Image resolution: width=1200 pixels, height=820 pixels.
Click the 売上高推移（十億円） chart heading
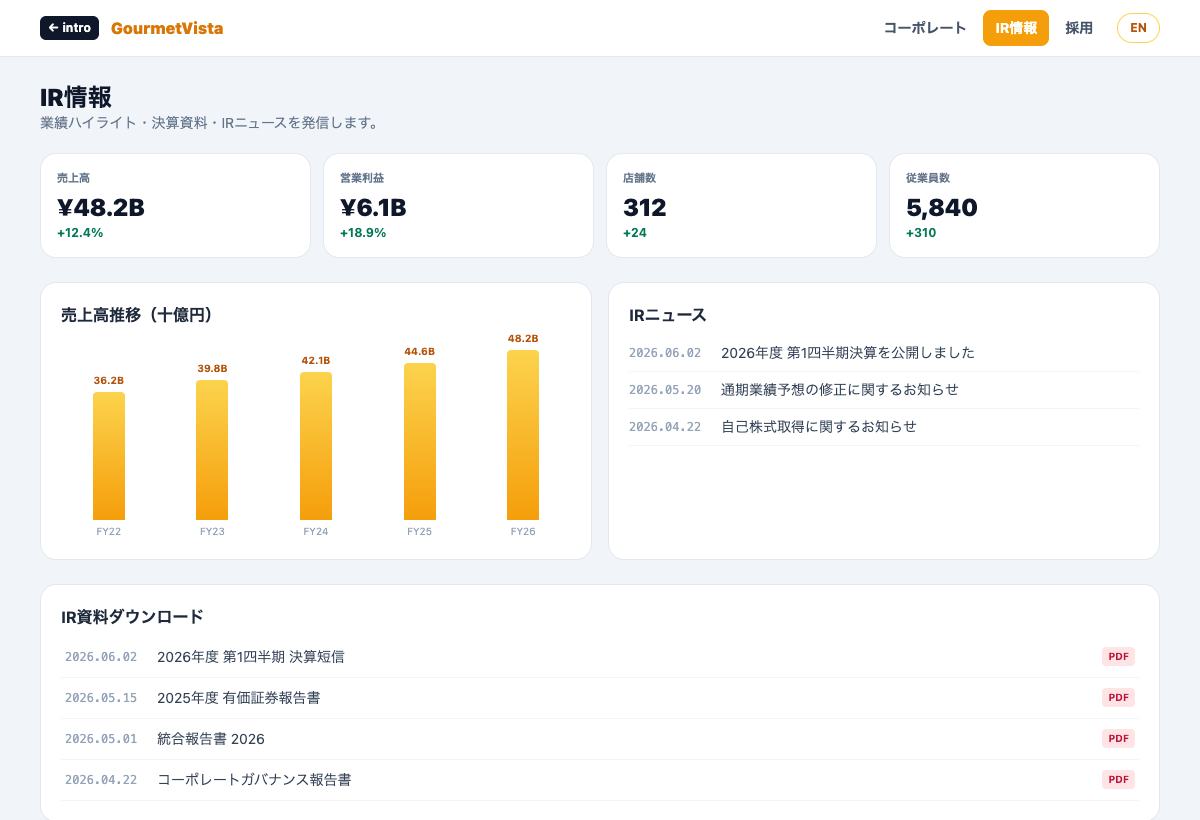(x=137, y=315)
